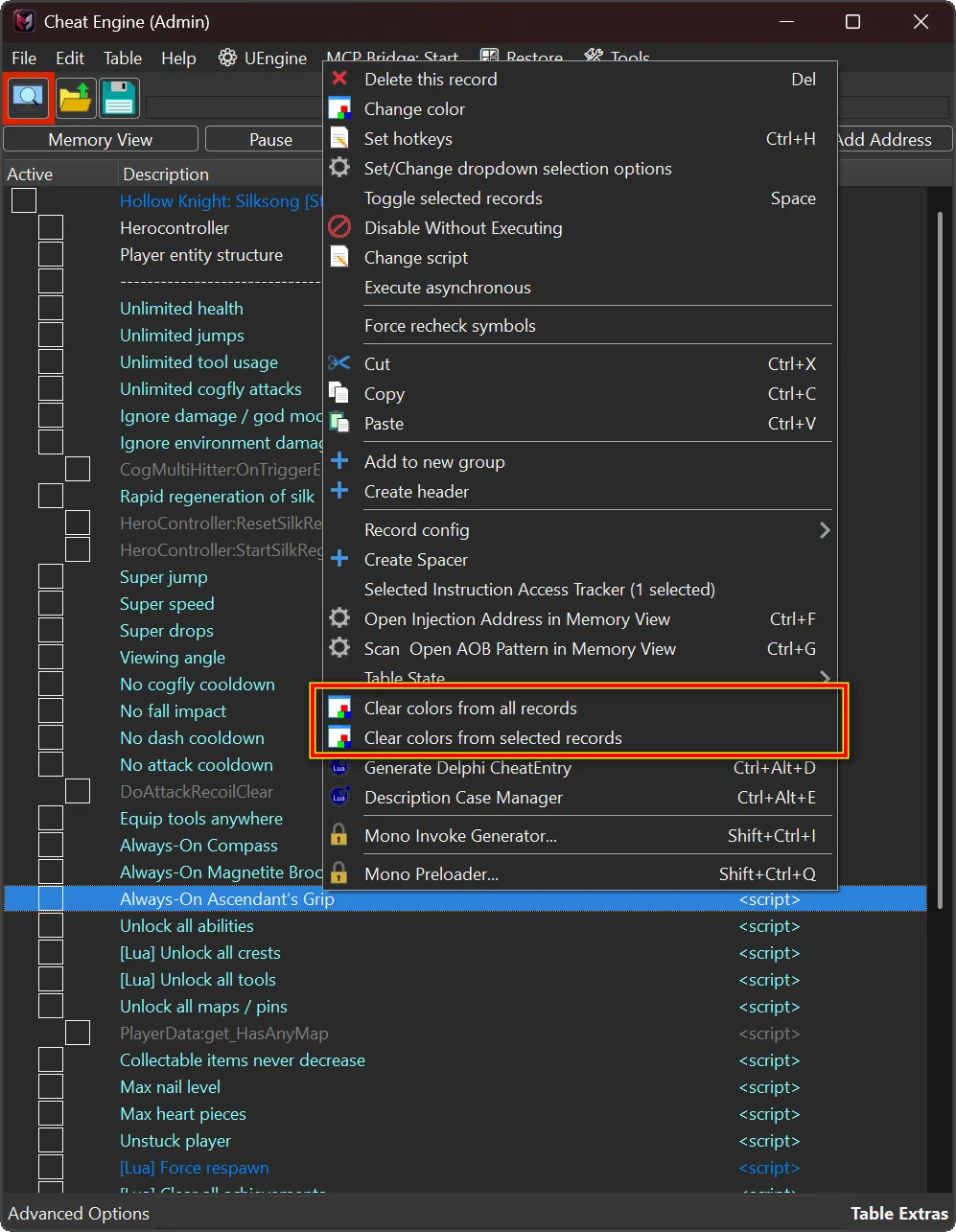
Task: Enable the Unlimited jumps checkbox
Action: point(51,335)
